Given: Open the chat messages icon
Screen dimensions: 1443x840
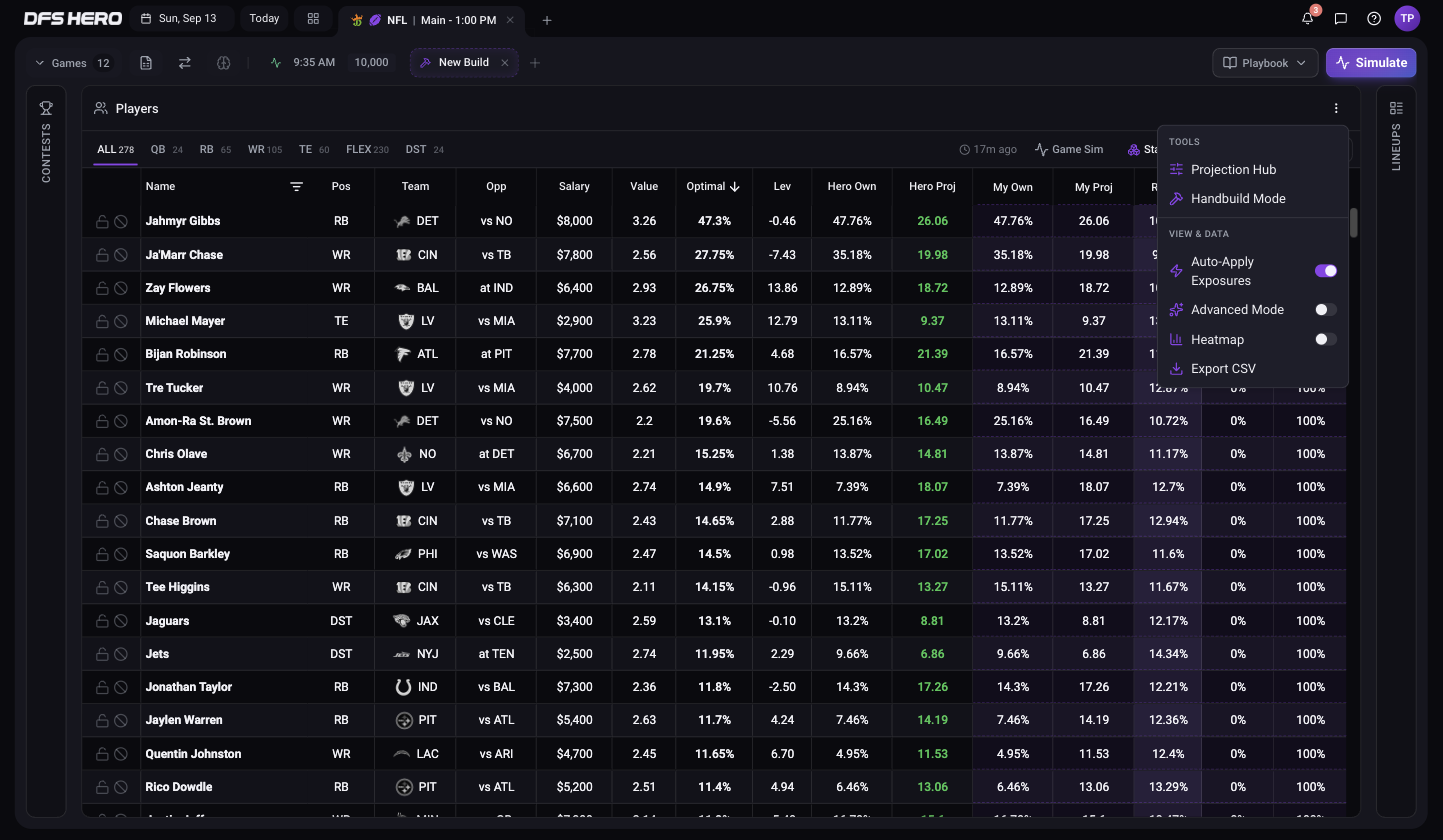Looking at the screenshot, I should tap(1341, 18).
